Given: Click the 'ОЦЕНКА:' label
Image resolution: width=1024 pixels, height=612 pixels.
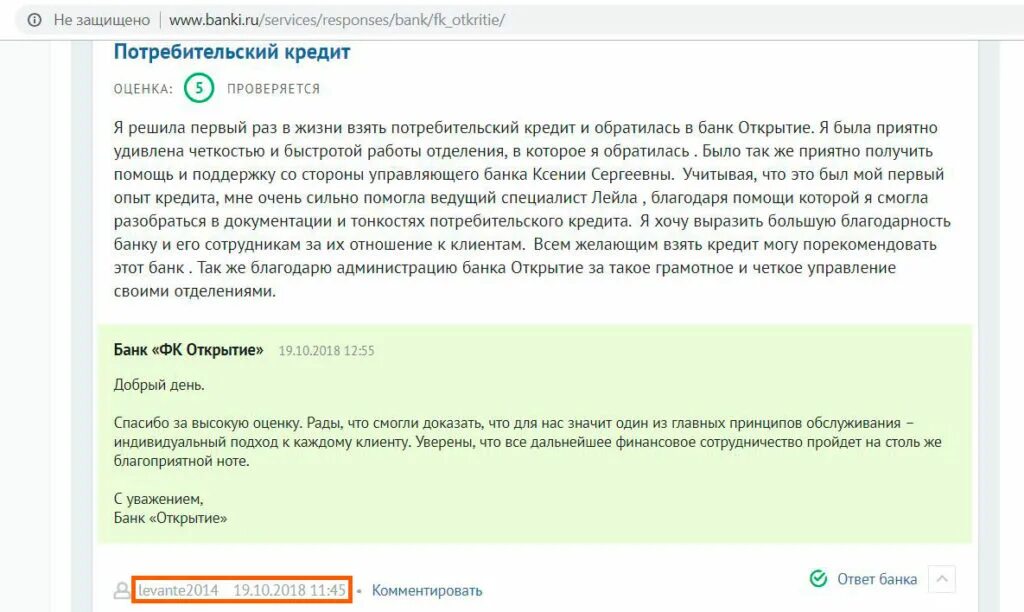Looking at the screenshot, I should tap(144, 89).
